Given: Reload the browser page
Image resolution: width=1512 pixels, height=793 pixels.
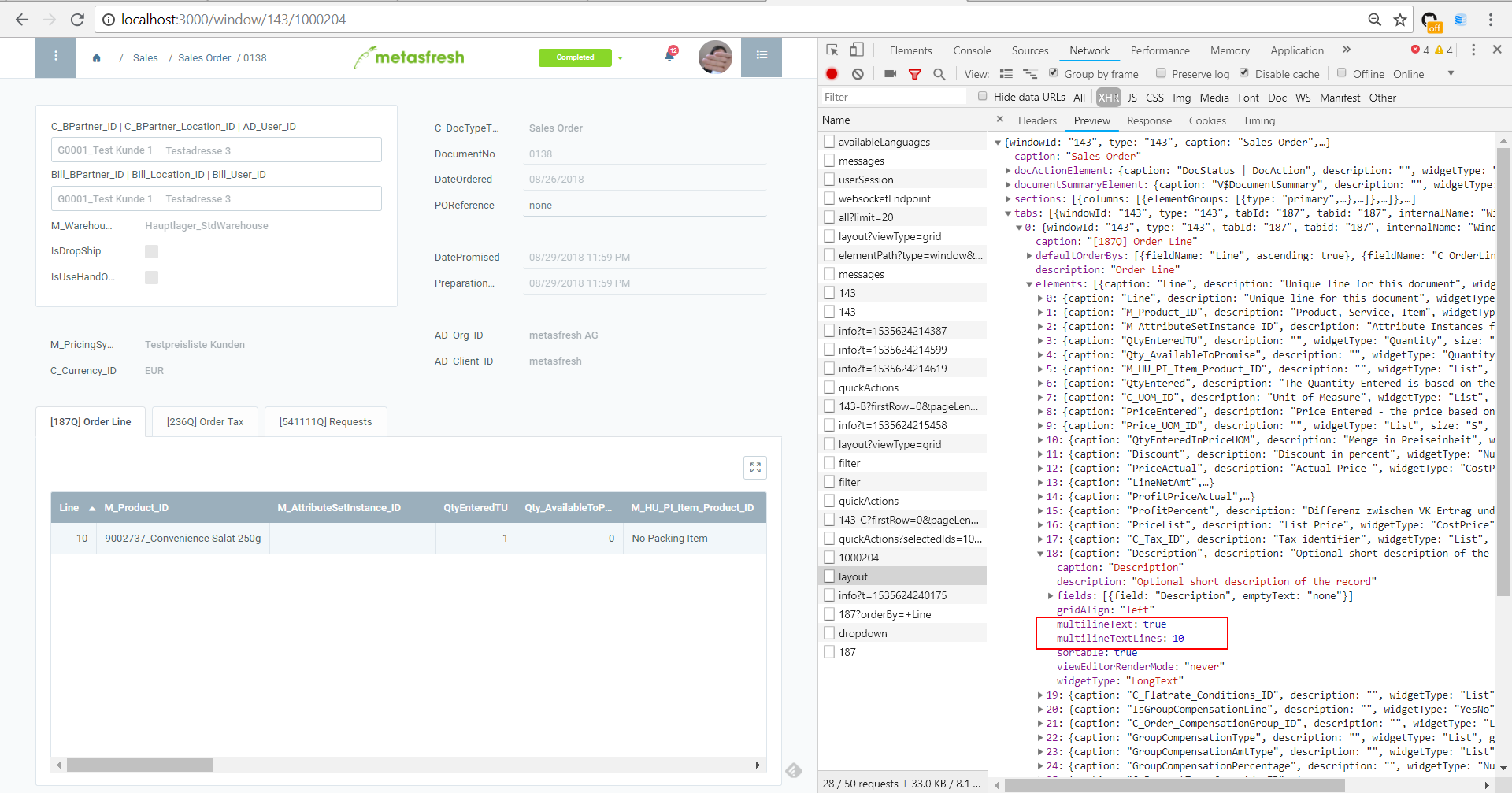Looking at the screenshot, I should [77, 20].
